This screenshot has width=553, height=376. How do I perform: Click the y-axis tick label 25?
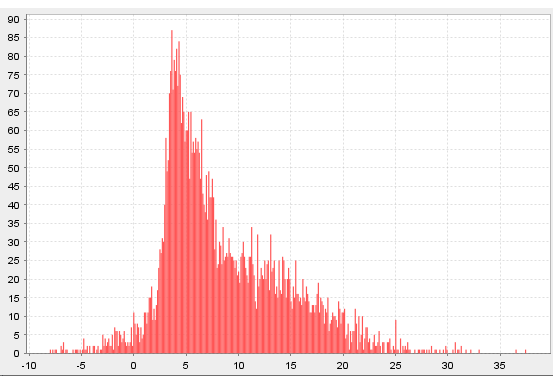pos(13,261)
